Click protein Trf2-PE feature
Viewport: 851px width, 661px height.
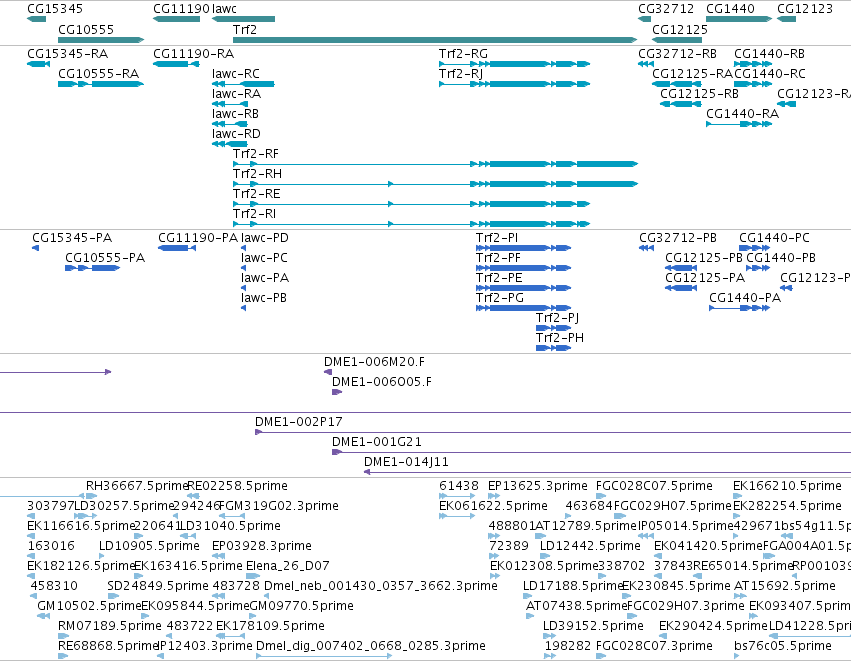pyautogui.click(x=523, y=288)
